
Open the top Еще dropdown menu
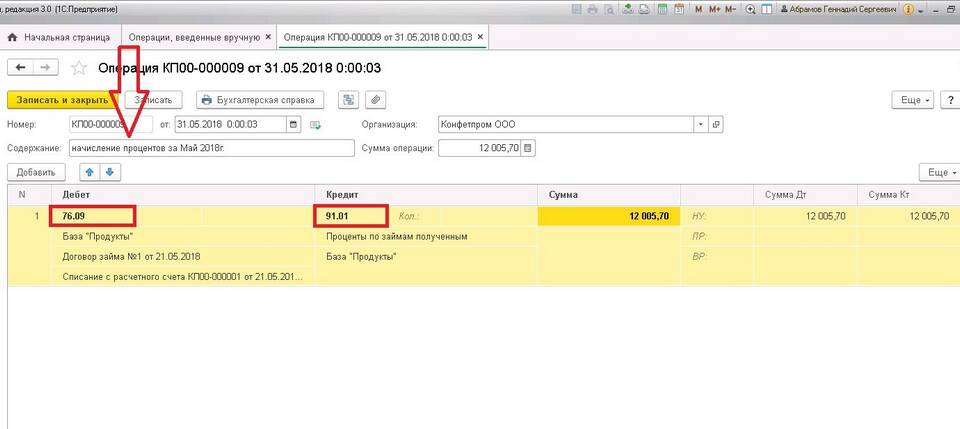912,100
